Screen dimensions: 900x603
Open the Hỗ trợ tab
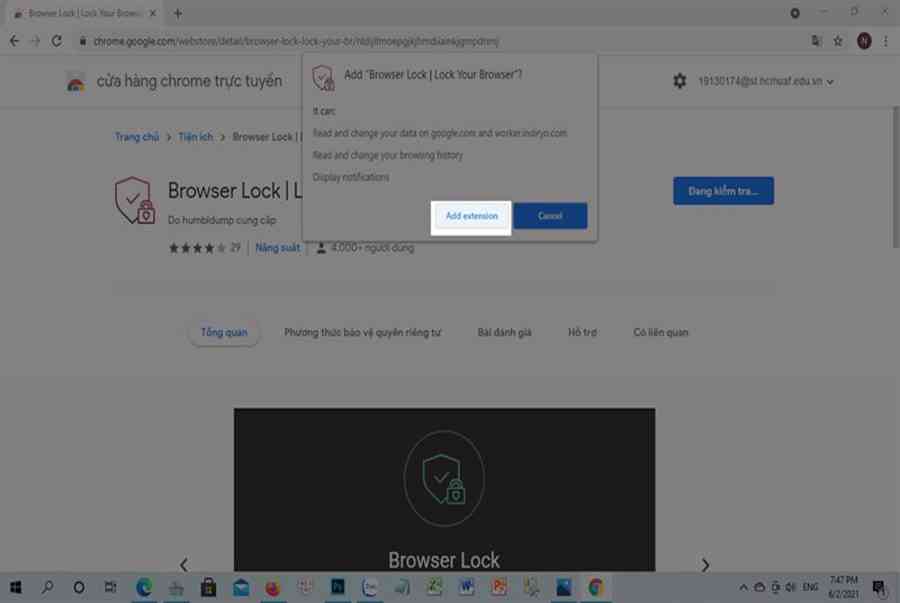(x=582, y=332)
